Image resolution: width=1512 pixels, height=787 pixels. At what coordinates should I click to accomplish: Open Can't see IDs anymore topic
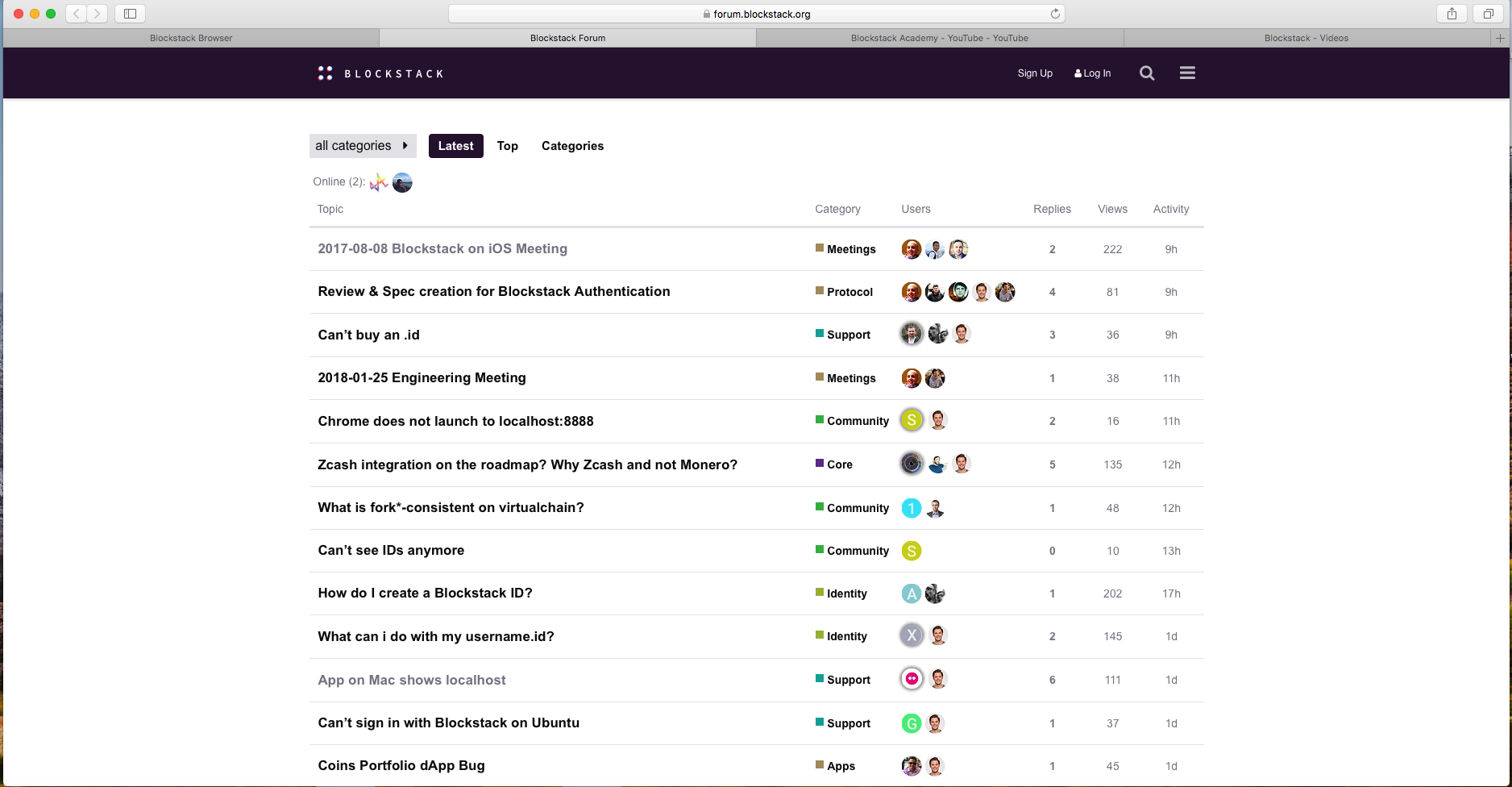tap(391, 550)
